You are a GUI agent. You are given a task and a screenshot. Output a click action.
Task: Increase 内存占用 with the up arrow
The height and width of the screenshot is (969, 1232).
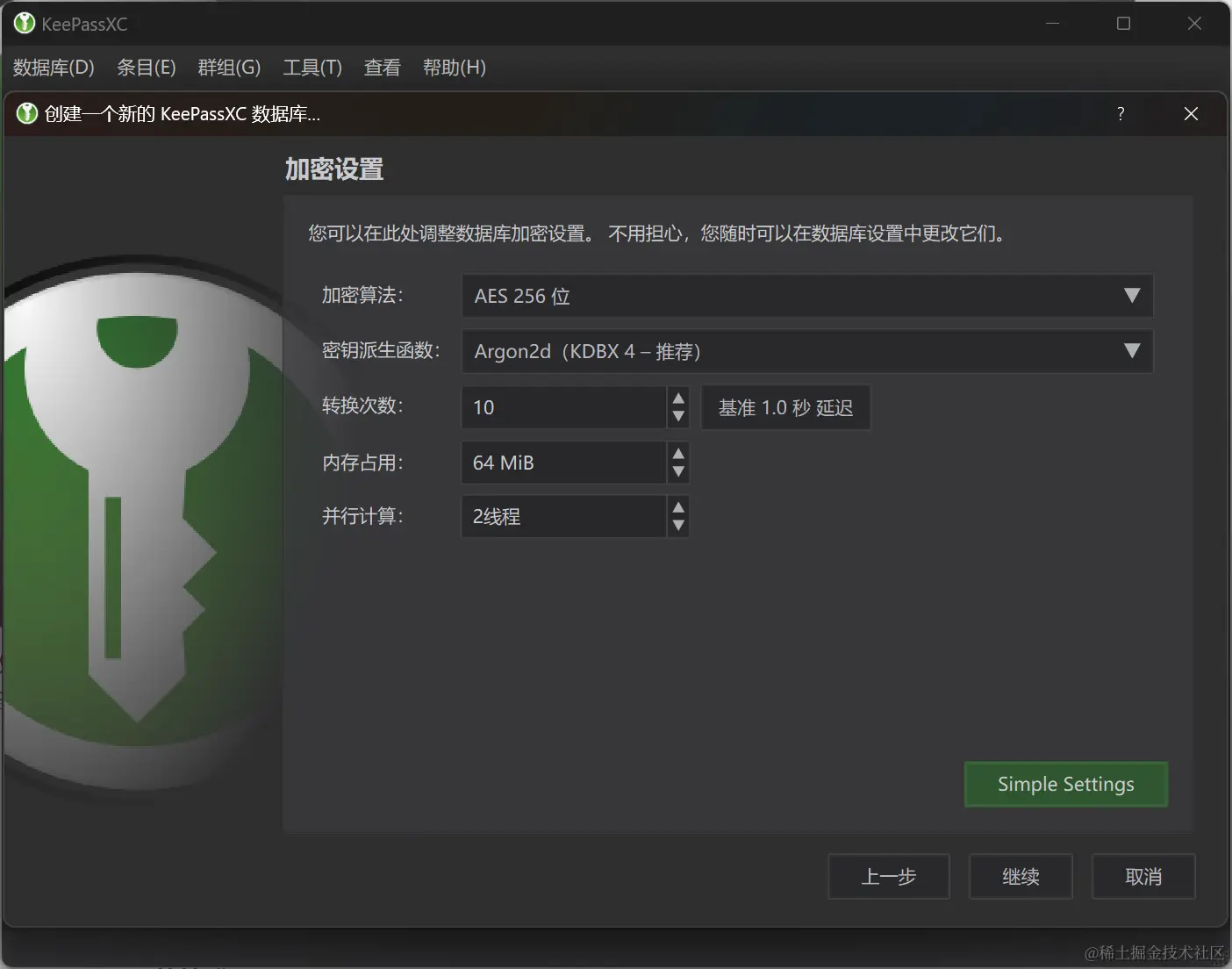coord(678,453)
